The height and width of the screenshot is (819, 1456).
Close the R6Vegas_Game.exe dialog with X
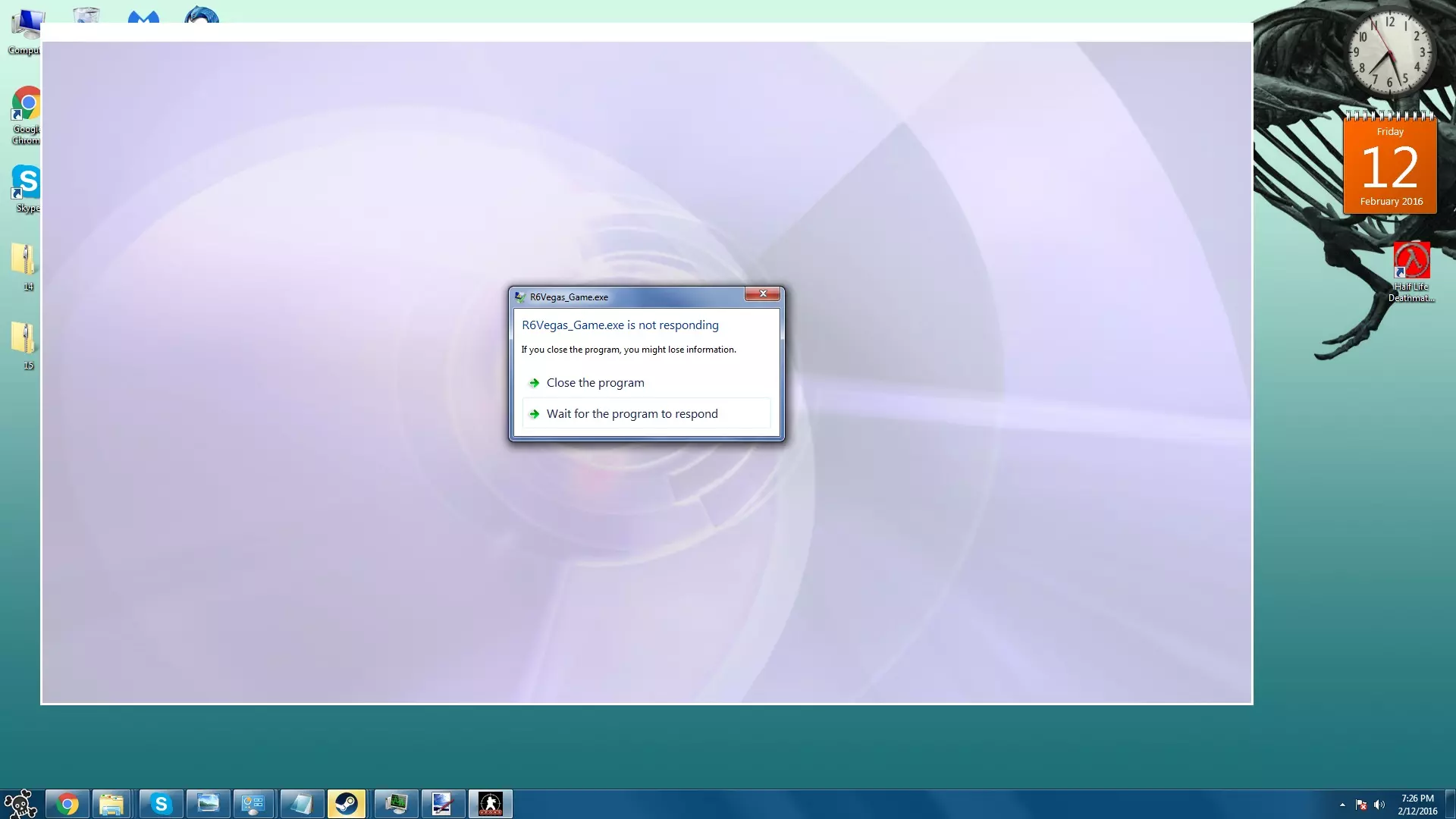[x=762, y=294]
